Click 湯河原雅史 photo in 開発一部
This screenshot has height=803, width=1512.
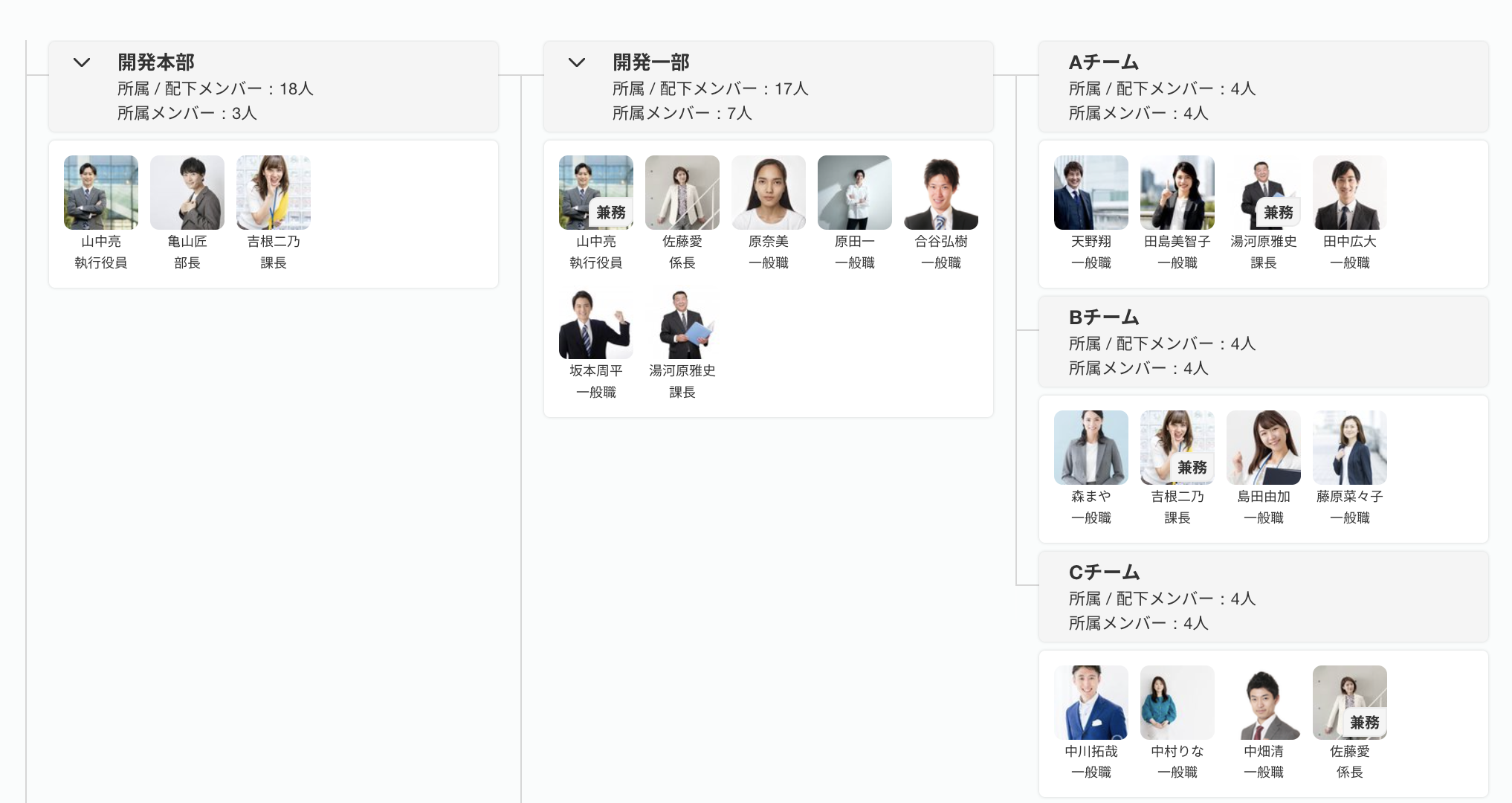tap(682, 322)
